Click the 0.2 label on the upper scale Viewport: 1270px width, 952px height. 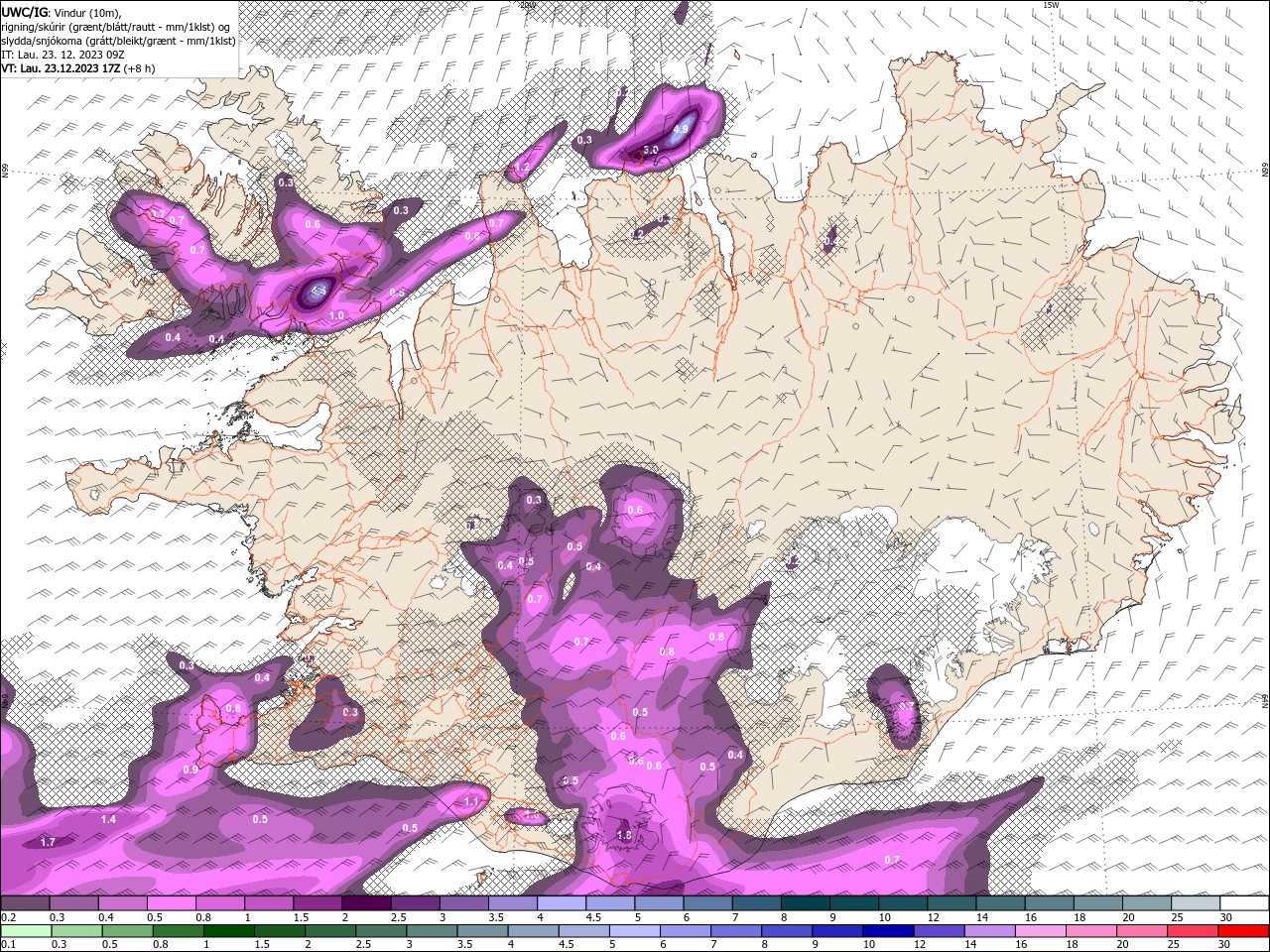(8, 917)
